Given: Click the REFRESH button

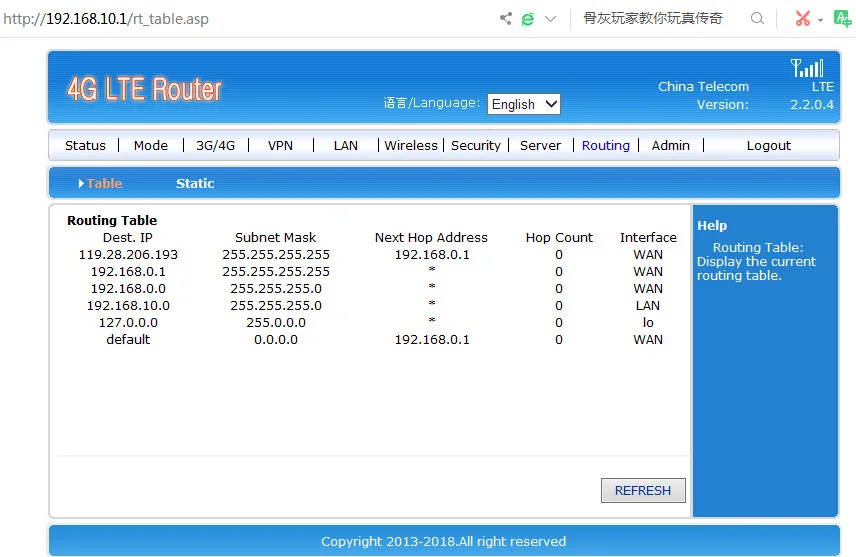Looking at the screenshot, I should point(643,490).
